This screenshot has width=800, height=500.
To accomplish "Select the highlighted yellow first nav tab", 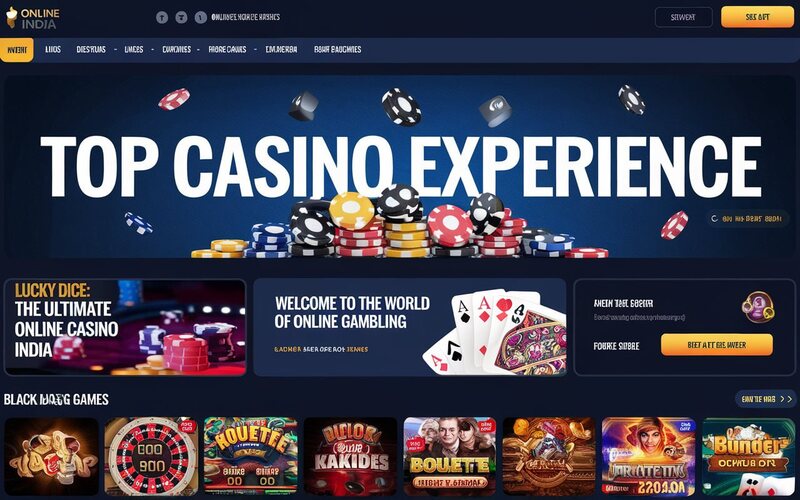I will (17, 49).
